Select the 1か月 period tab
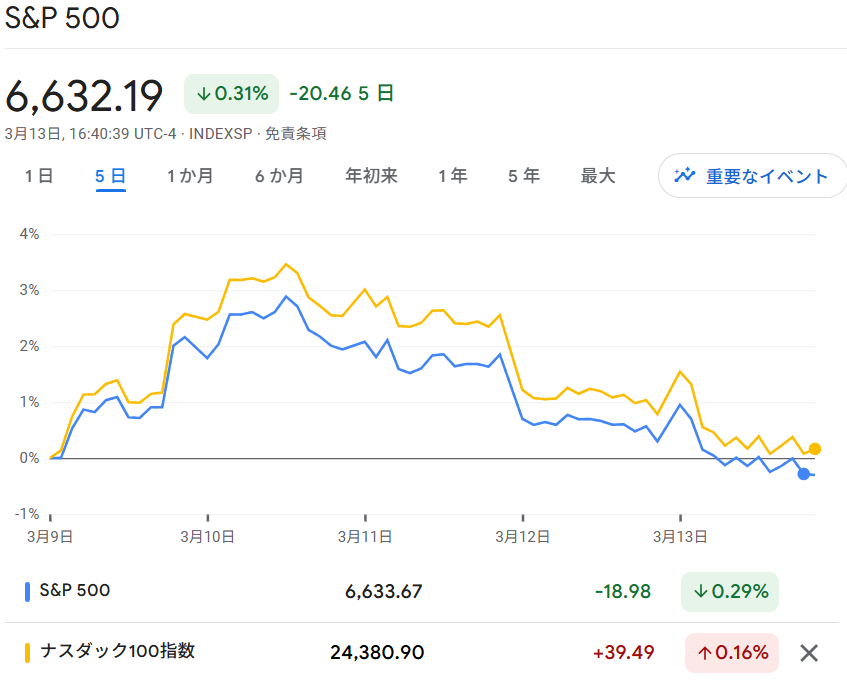The image size is (847, 680). 190,175
